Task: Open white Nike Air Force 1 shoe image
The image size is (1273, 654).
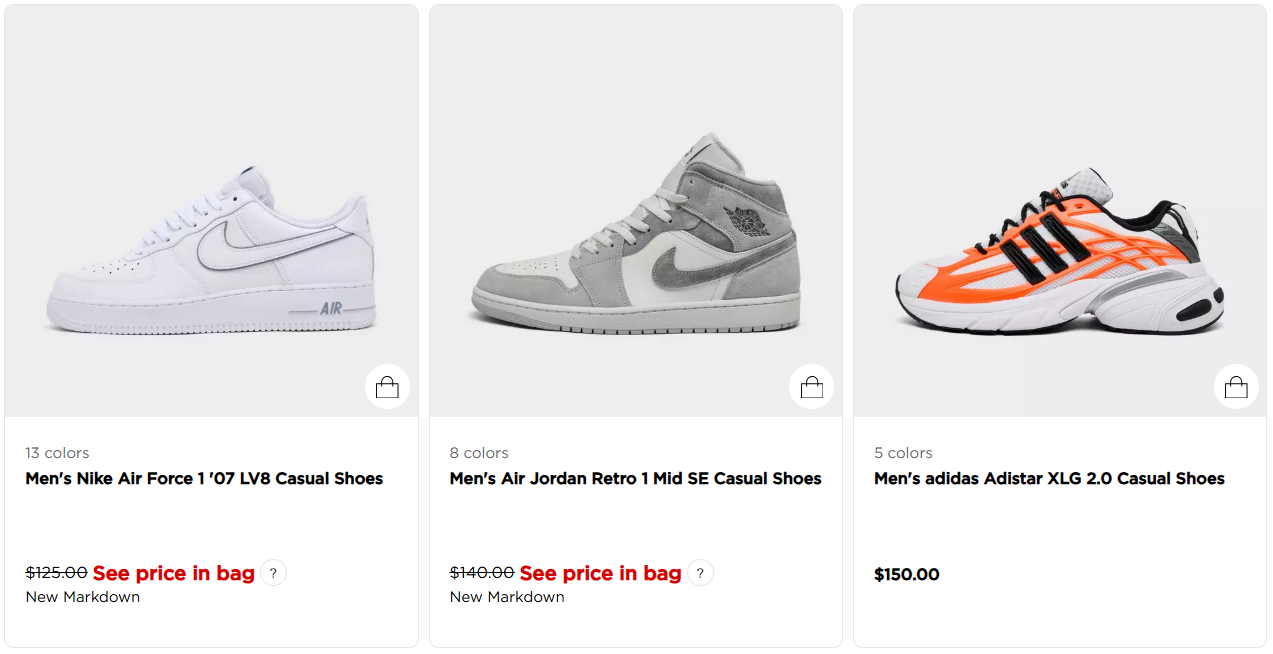Action: 211,250
